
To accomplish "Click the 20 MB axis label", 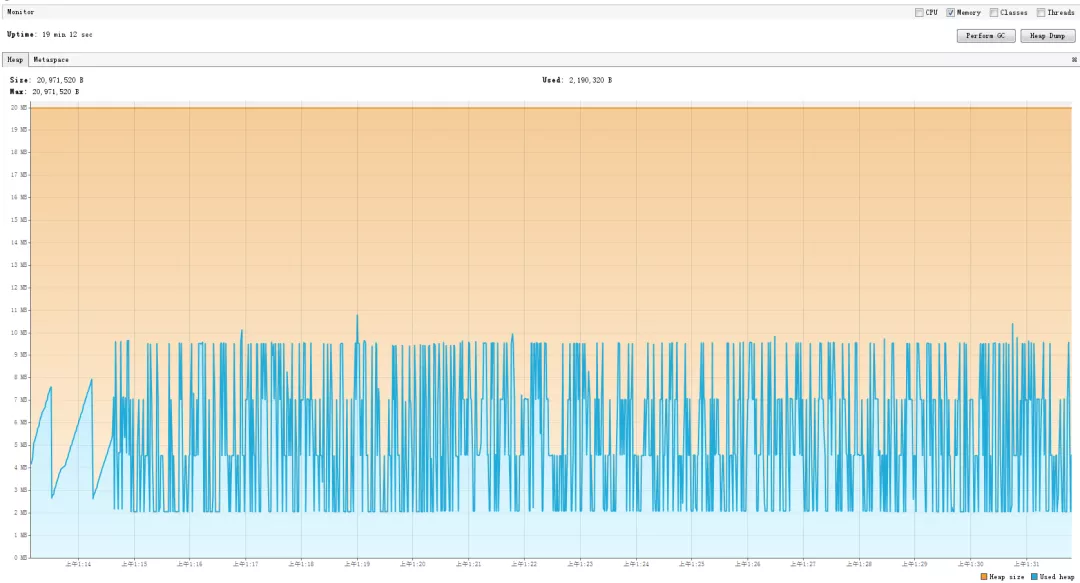I will click(x=19, y=108).
